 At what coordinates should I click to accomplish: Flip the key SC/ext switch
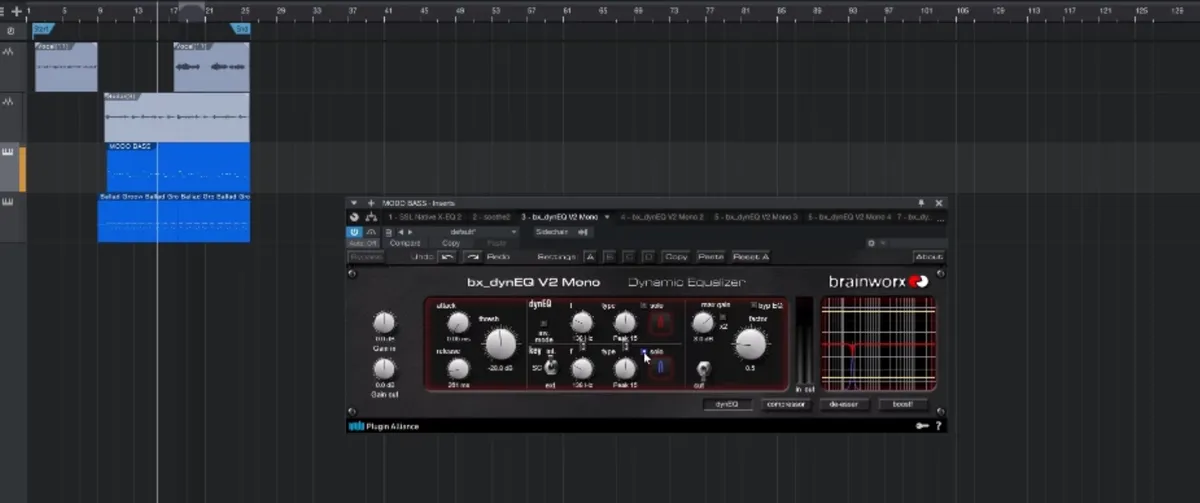pos(549,369)
